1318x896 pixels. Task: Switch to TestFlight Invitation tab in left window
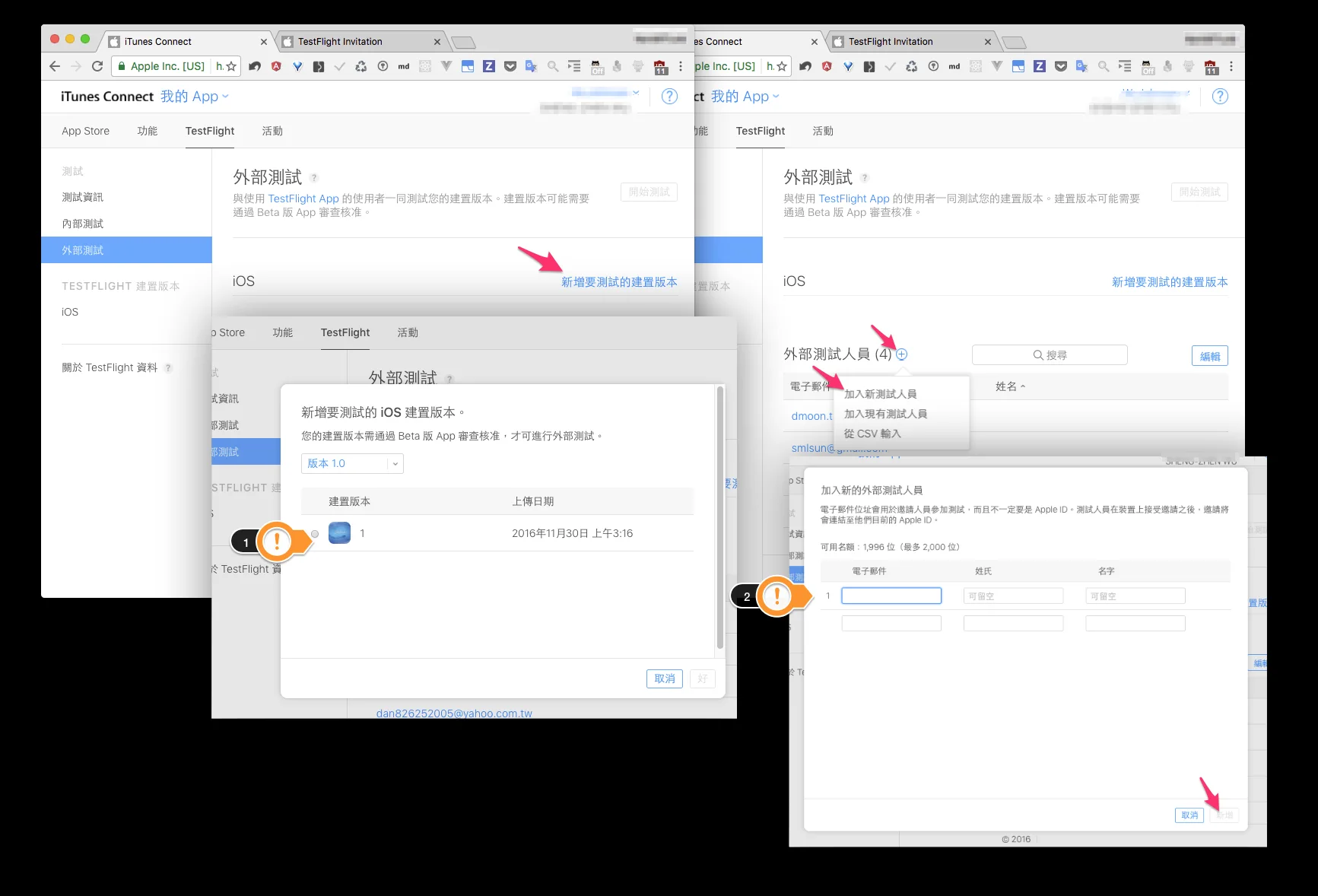point(361,42)
